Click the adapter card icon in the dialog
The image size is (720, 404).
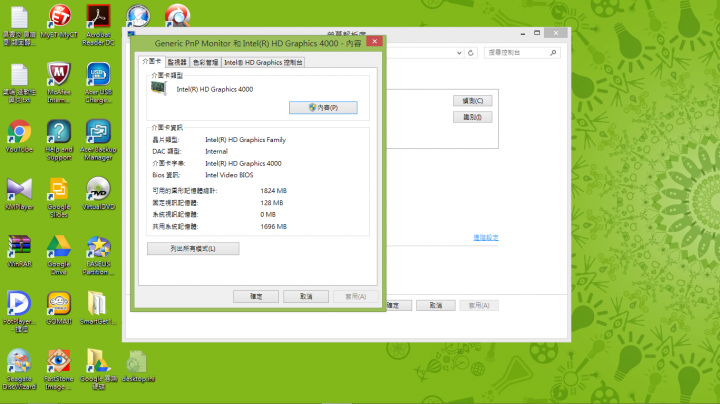click(x=159, y=88)
